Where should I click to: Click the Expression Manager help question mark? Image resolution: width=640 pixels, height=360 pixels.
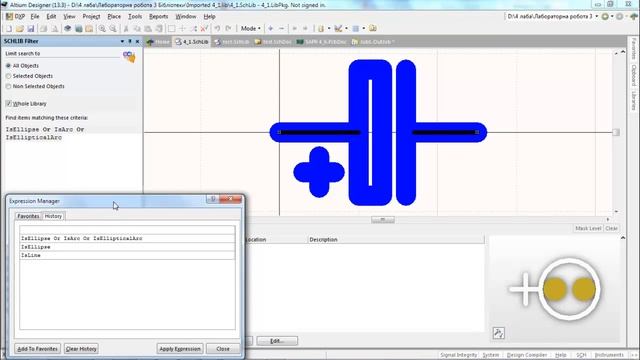click(213, 199)
